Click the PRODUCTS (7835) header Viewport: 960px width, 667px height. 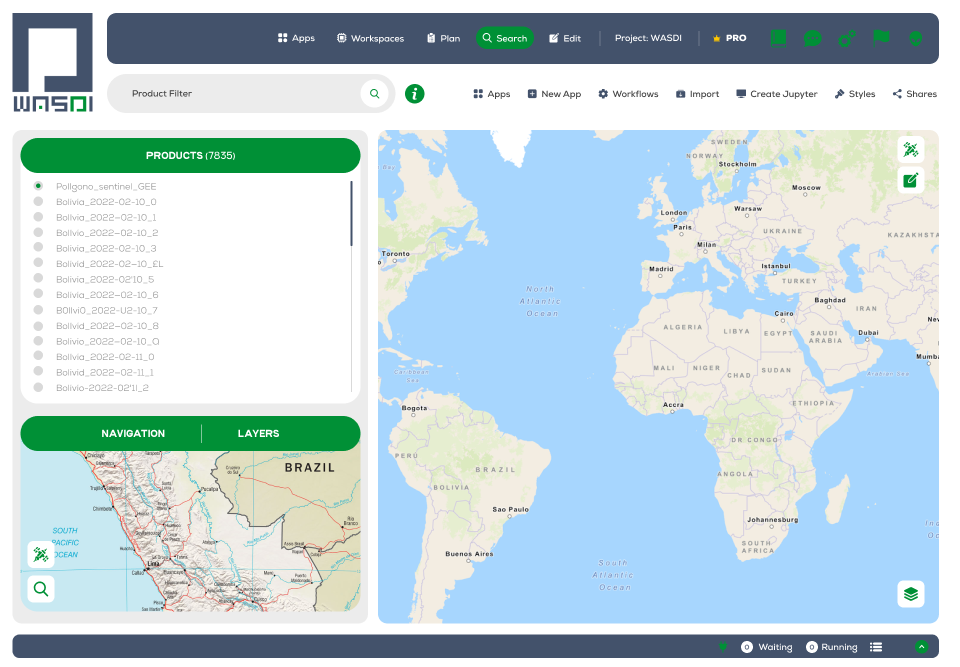coord(190,156)
